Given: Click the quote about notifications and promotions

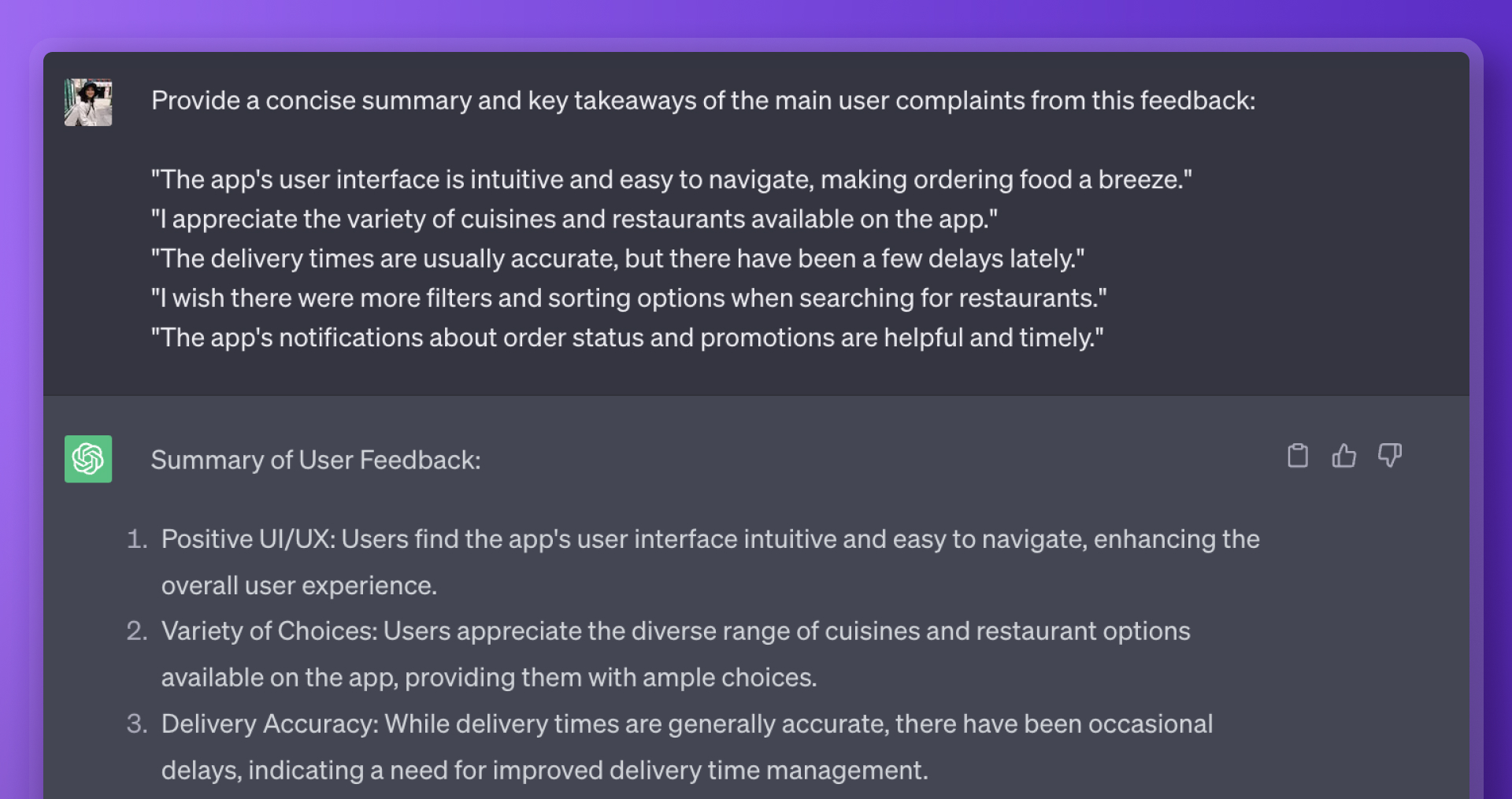Looking at the screenshot, I should (x=628, y=338).
